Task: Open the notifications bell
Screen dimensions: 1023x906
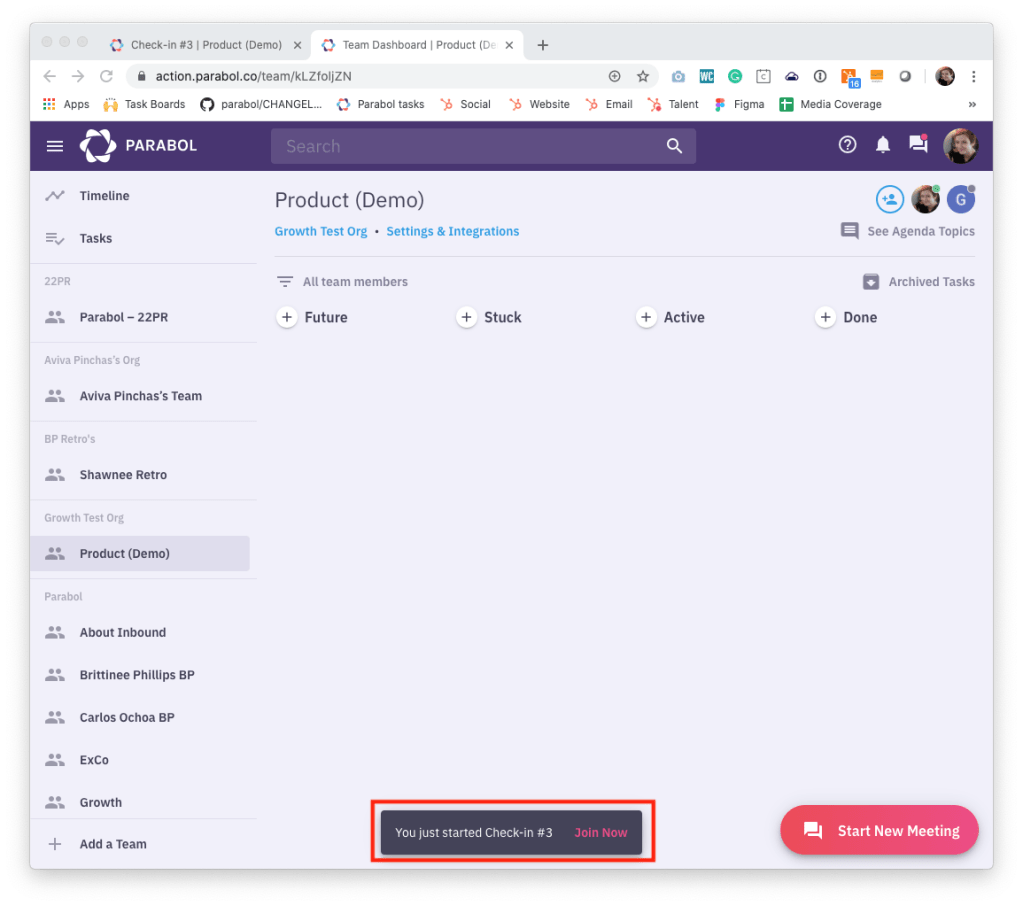Action: coord(883,145)
